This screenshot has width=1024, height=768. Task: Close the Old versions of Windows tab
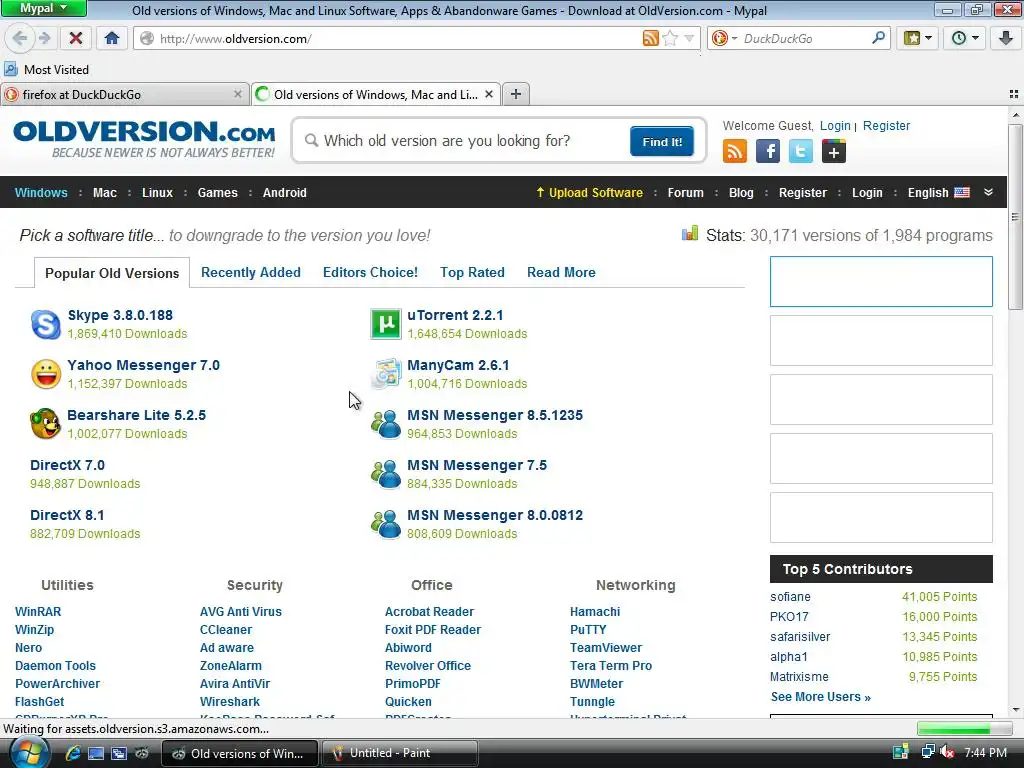point(488,94)
